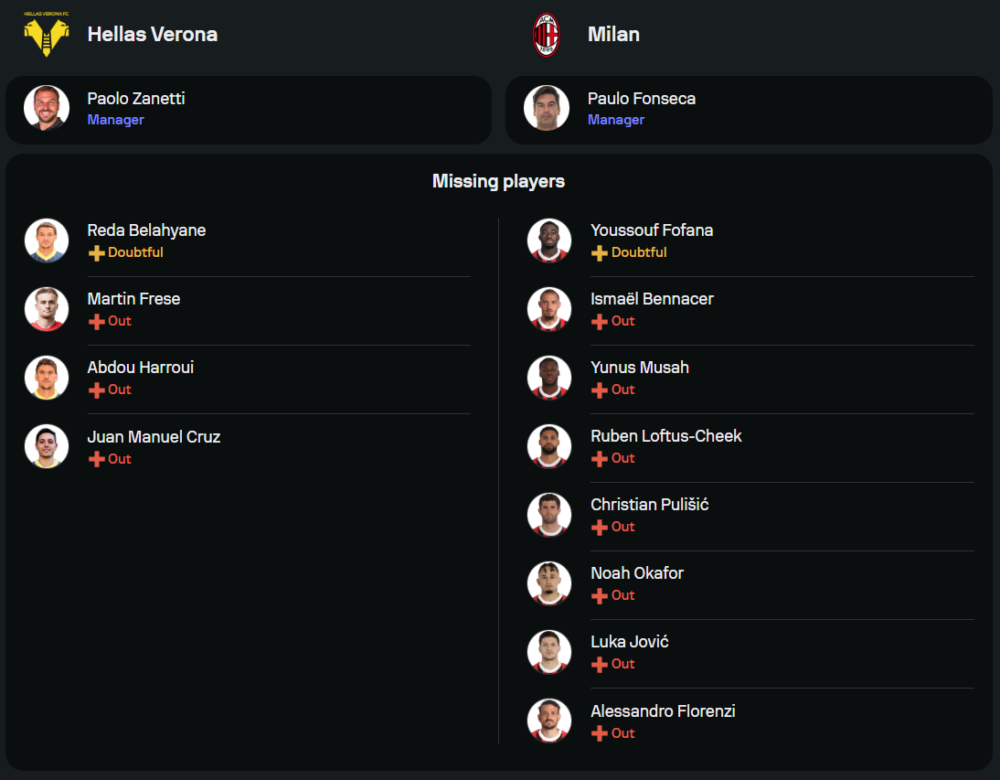Click Alessandro Florenzi's red out icon

(x=599, y=734)
